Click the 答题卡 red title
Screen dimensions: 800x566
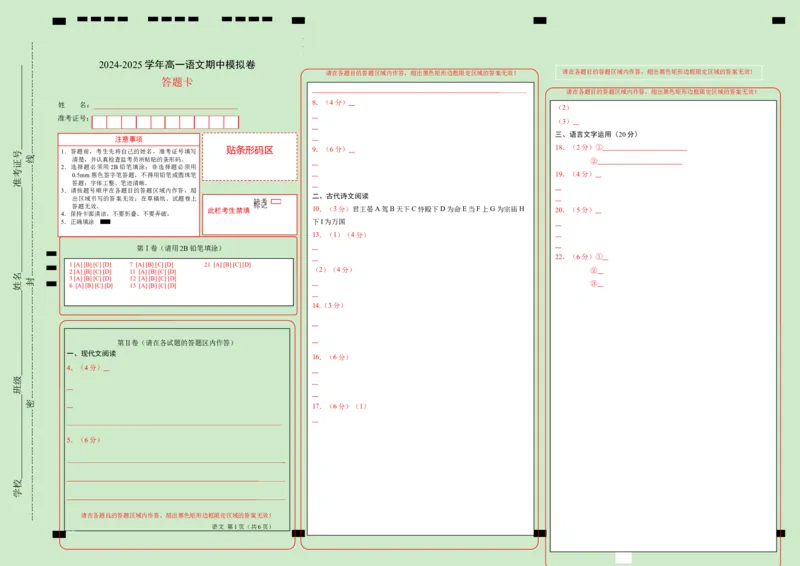[x=177, y=82]
